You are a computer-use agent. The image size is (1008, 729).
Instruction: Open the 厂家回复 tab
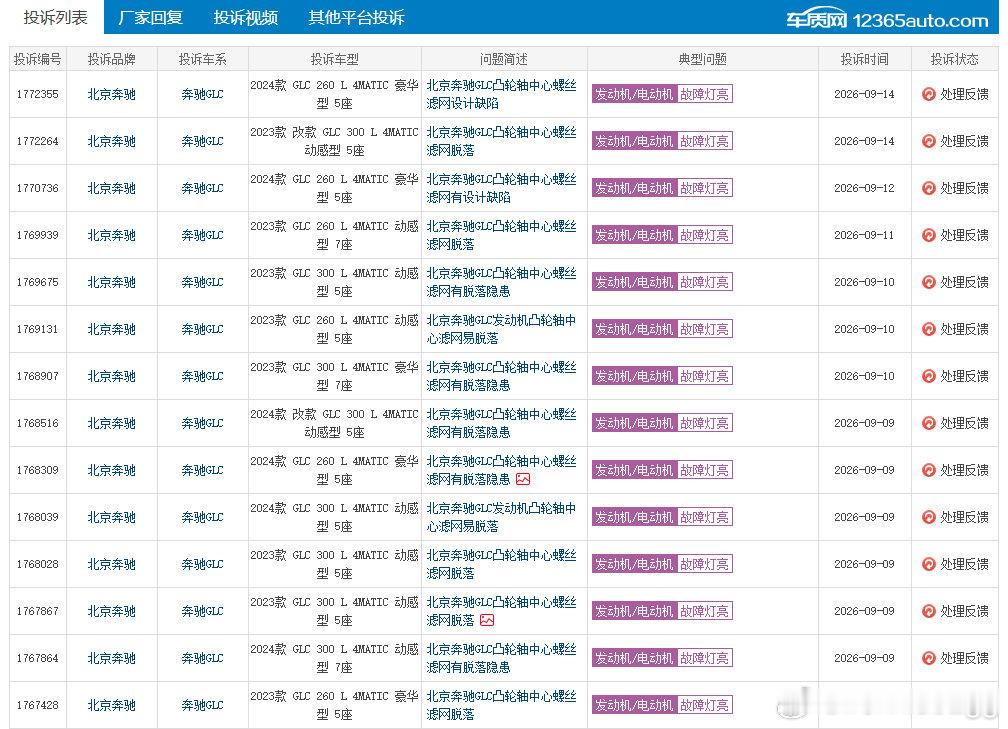pos(150,17)
